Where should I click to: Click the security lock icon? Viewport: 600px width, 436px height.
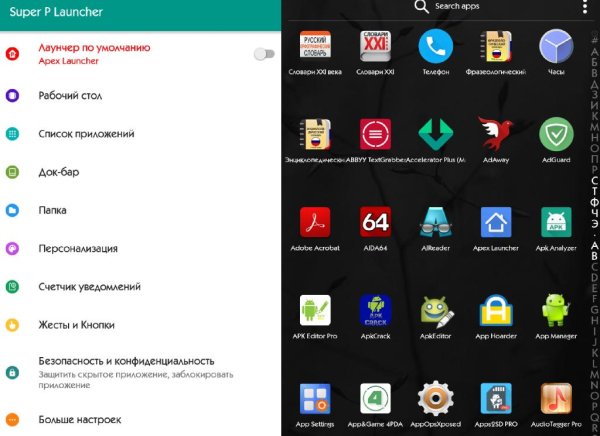click(x=12, y=372)
